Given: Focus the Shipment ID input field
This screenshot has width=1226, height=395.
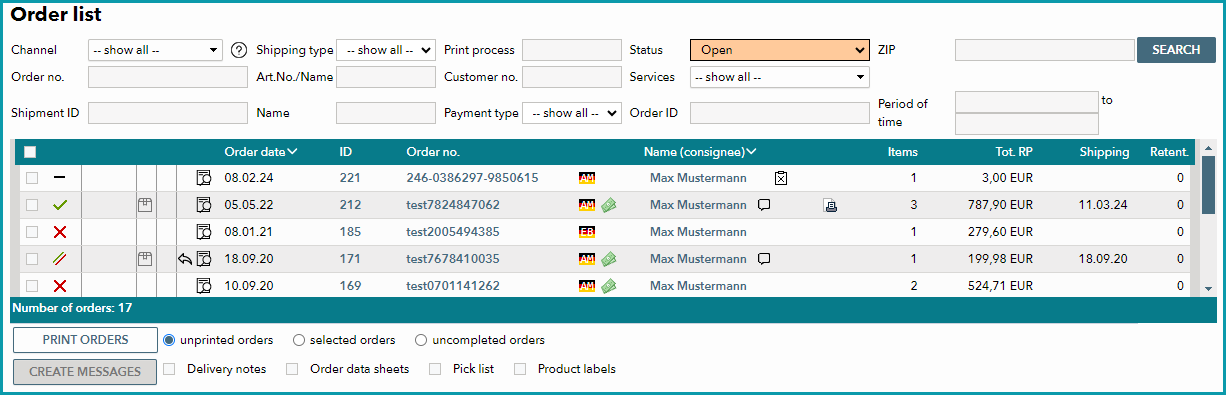Looking at the screenshot, I should (167, 113).
